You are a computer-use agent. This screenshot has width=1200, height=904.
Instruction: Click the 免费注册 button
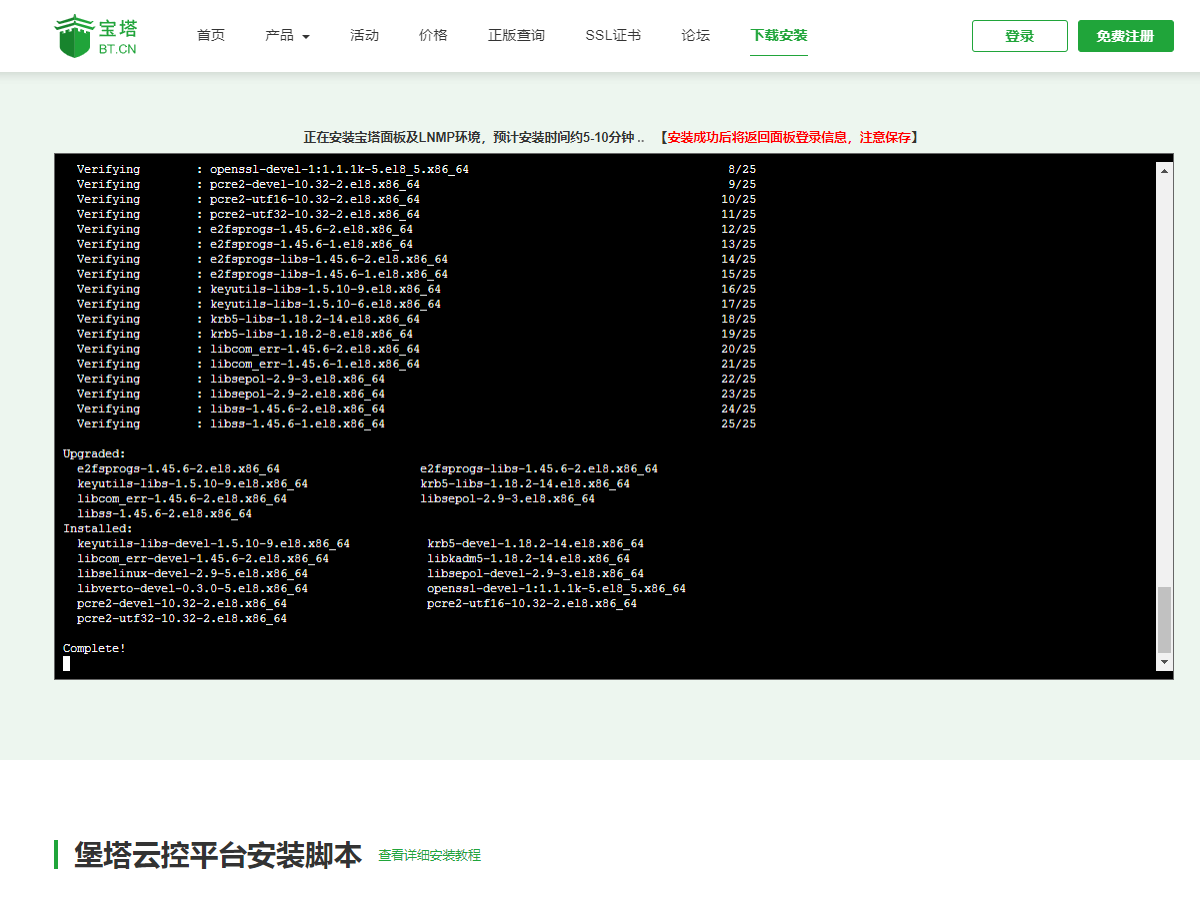[x=1125, y=36]
